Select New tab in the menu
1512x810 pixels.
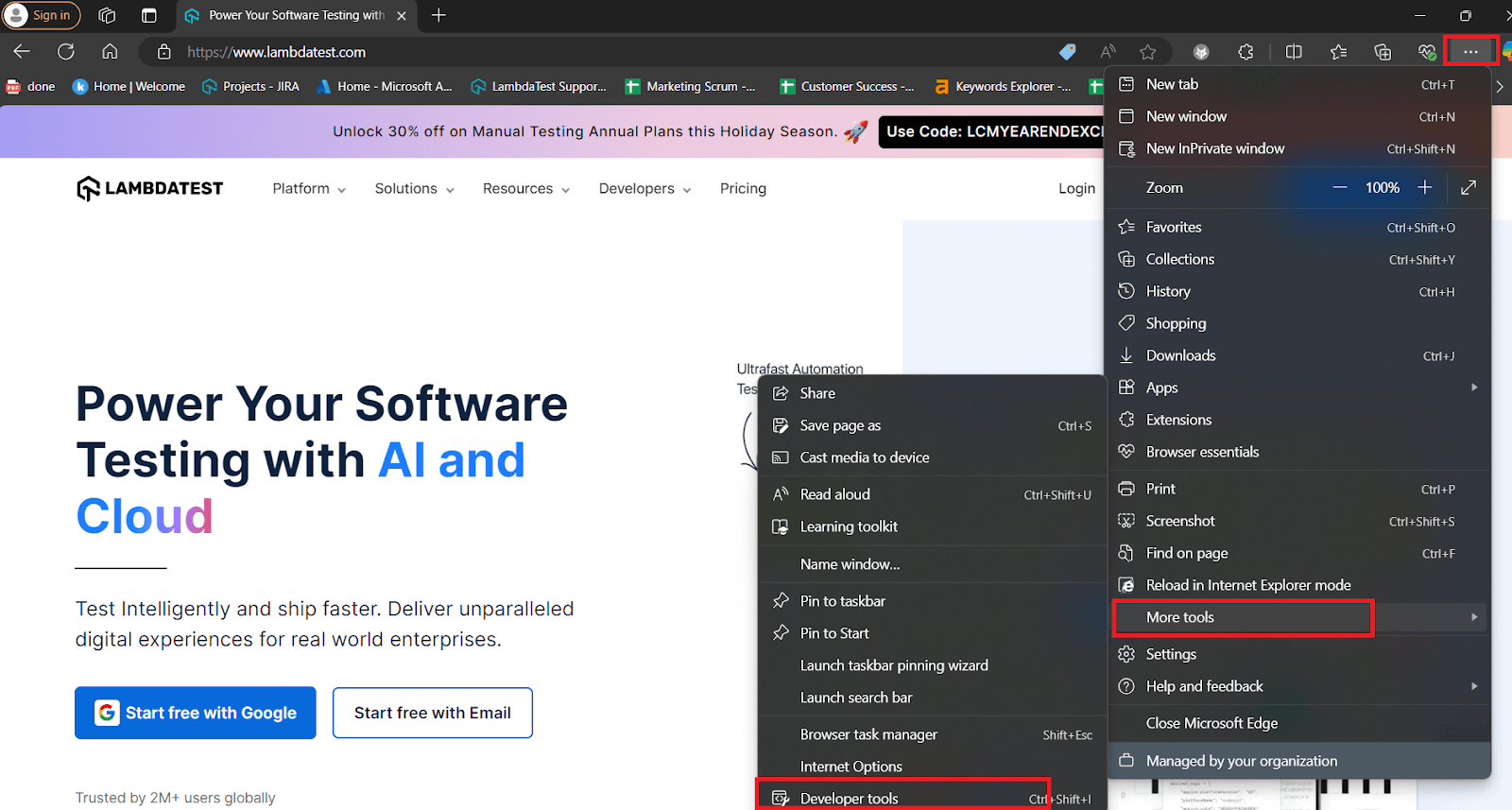(x=1297, y=84)
